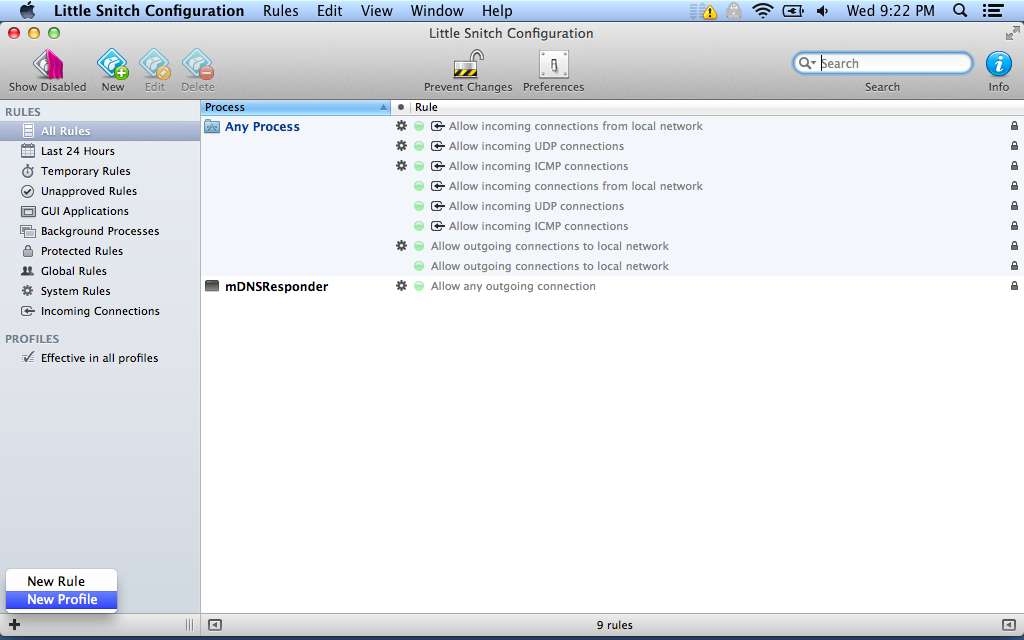This screenshot has width=1024, height=640.
Task: Click gear icon beside Allow outgoing connections to local network
Action: [x=402, y=246]
